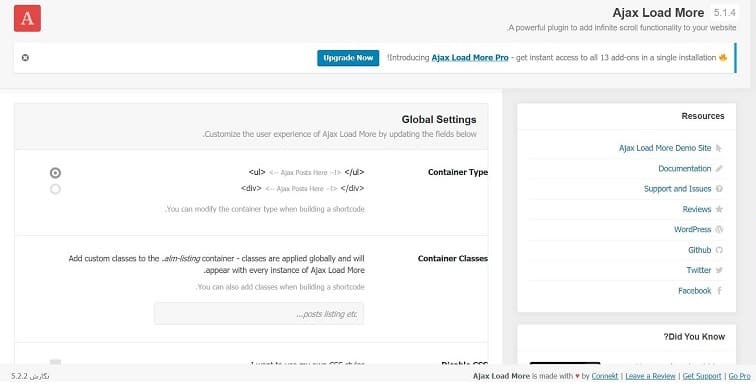Click the fire icon in the upgrade notice
The image size is (756, 386).
tap(723, 57)
